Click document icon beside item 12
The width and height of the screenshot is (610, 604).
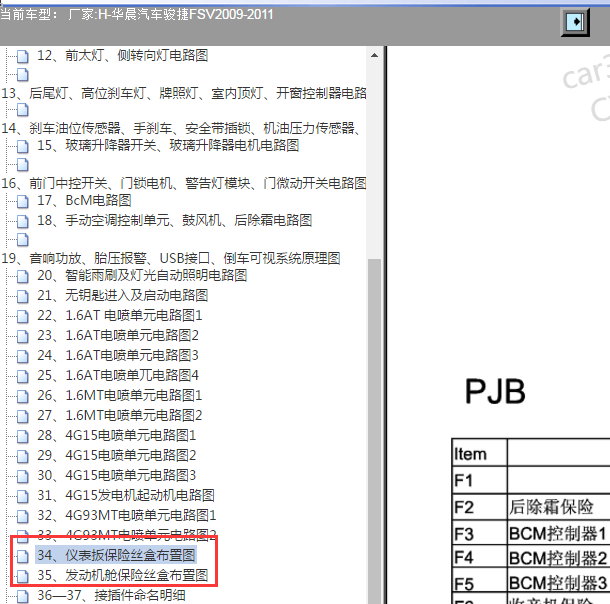[x=23, y=56]
